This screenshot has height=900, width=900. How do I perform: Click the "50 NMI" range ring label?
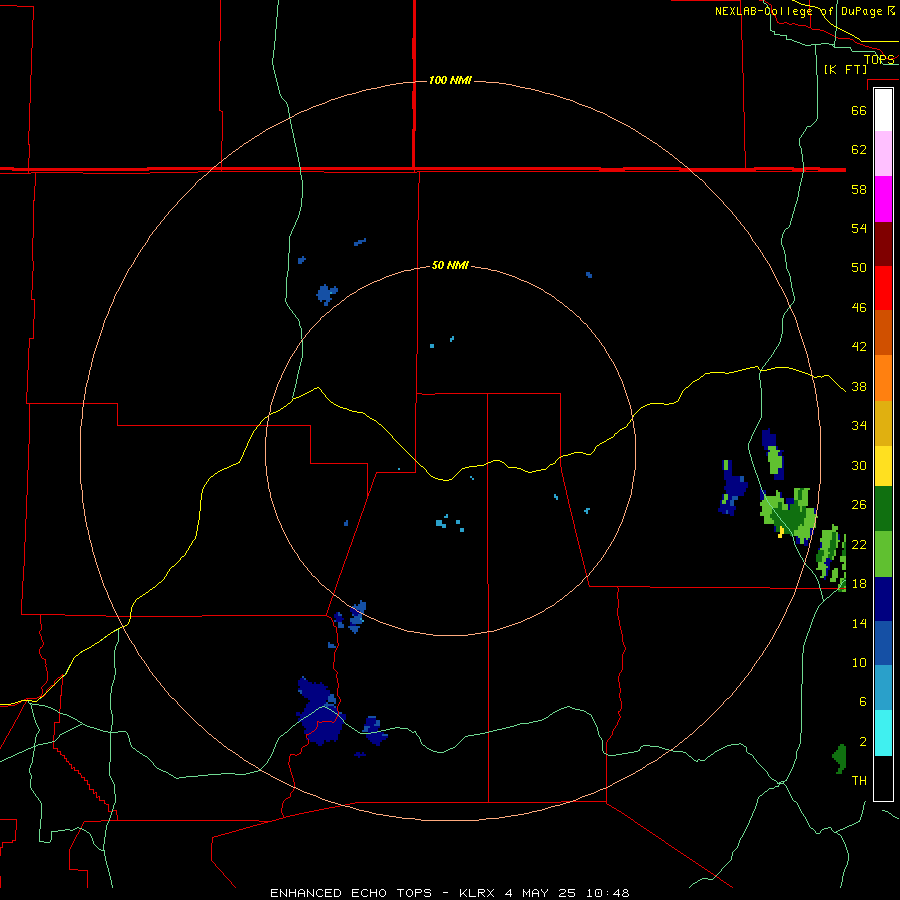[450, 265]
